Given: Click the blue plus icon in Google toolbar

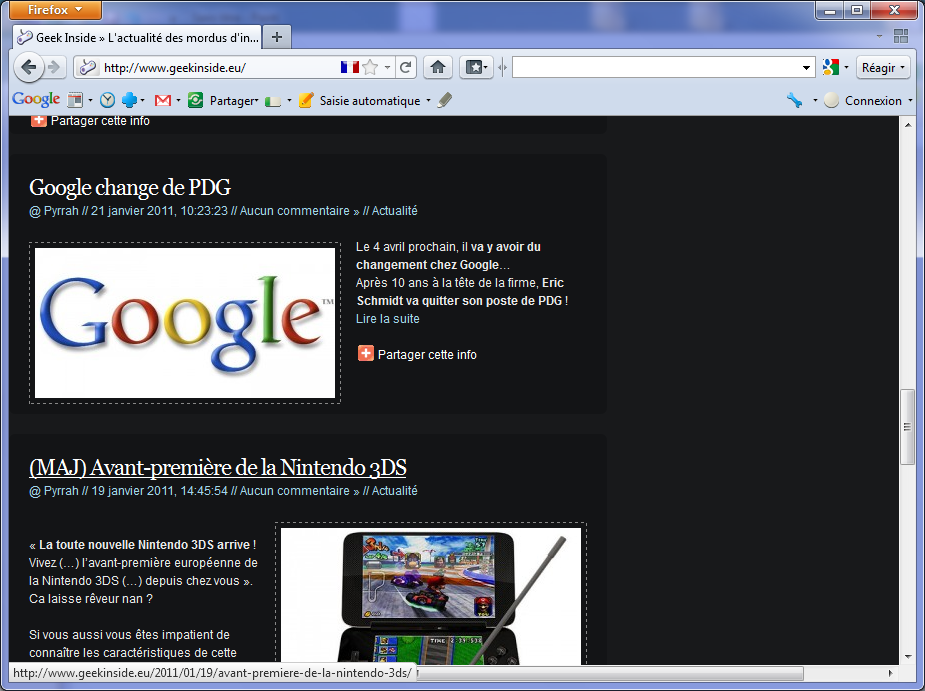Looking at the screenshot, I should (x=129, y=100).
